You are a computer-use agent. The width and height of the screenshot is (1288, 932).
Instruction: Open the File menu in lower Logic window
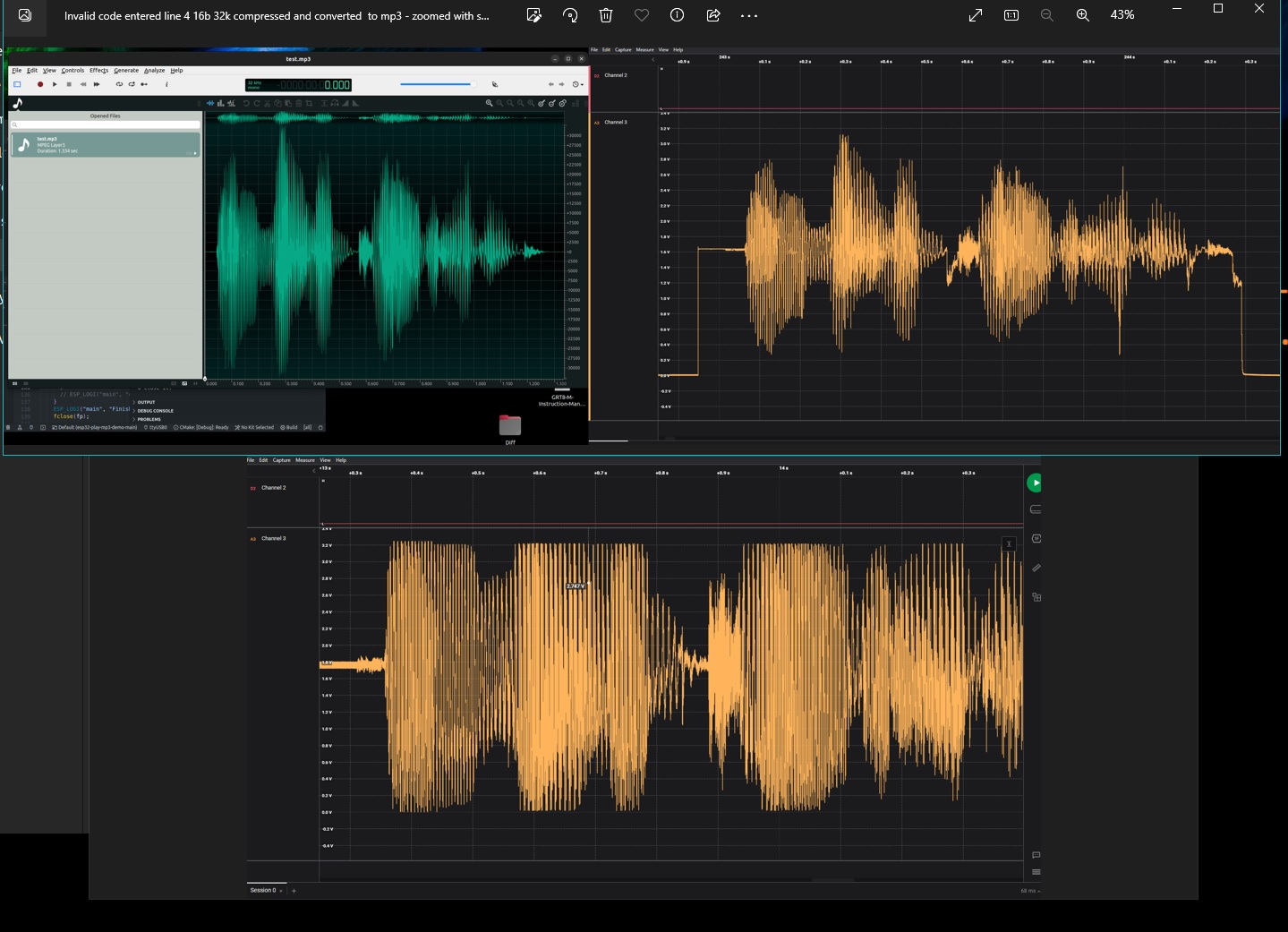[x=251, y=460]
